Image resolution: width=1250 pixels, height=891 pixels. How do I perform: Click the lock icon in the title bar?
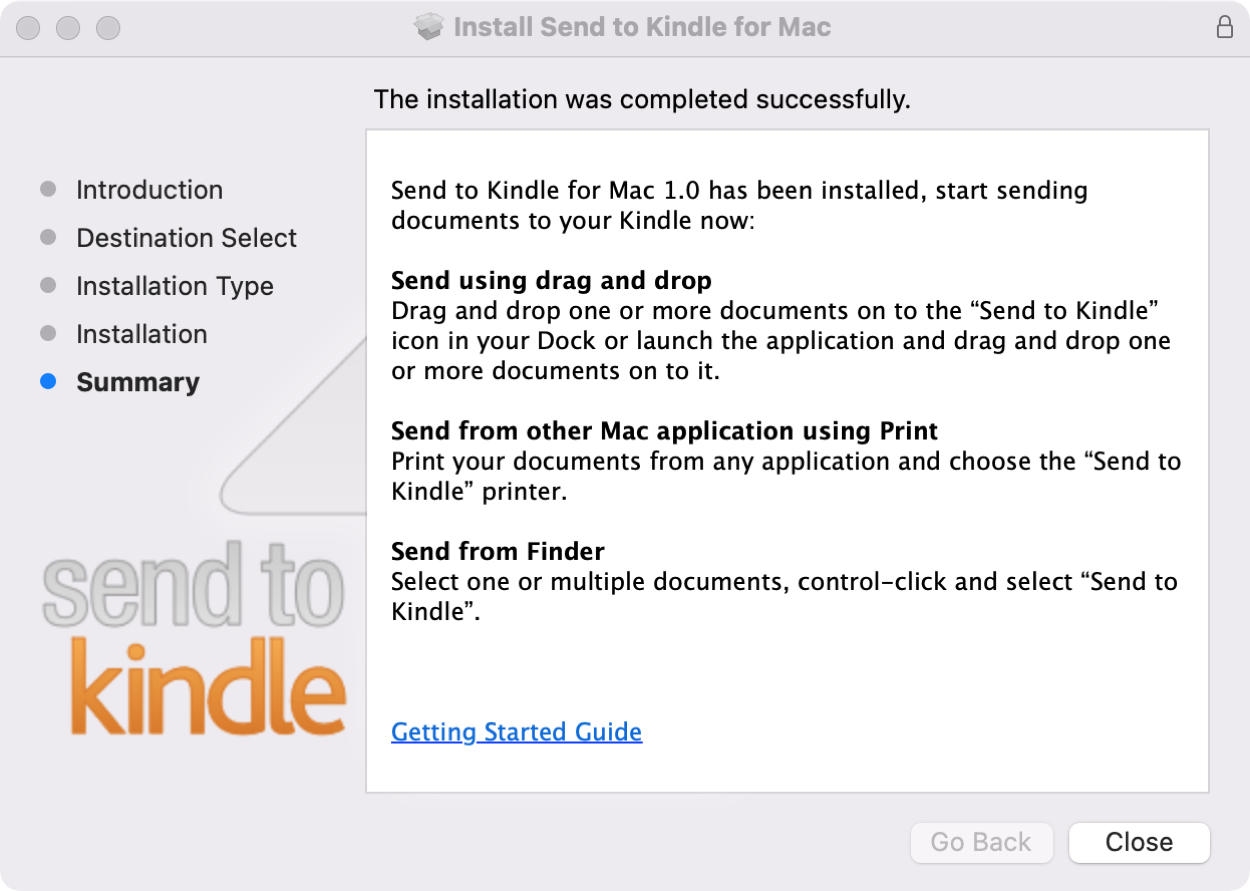click(x=1224, y=27)
